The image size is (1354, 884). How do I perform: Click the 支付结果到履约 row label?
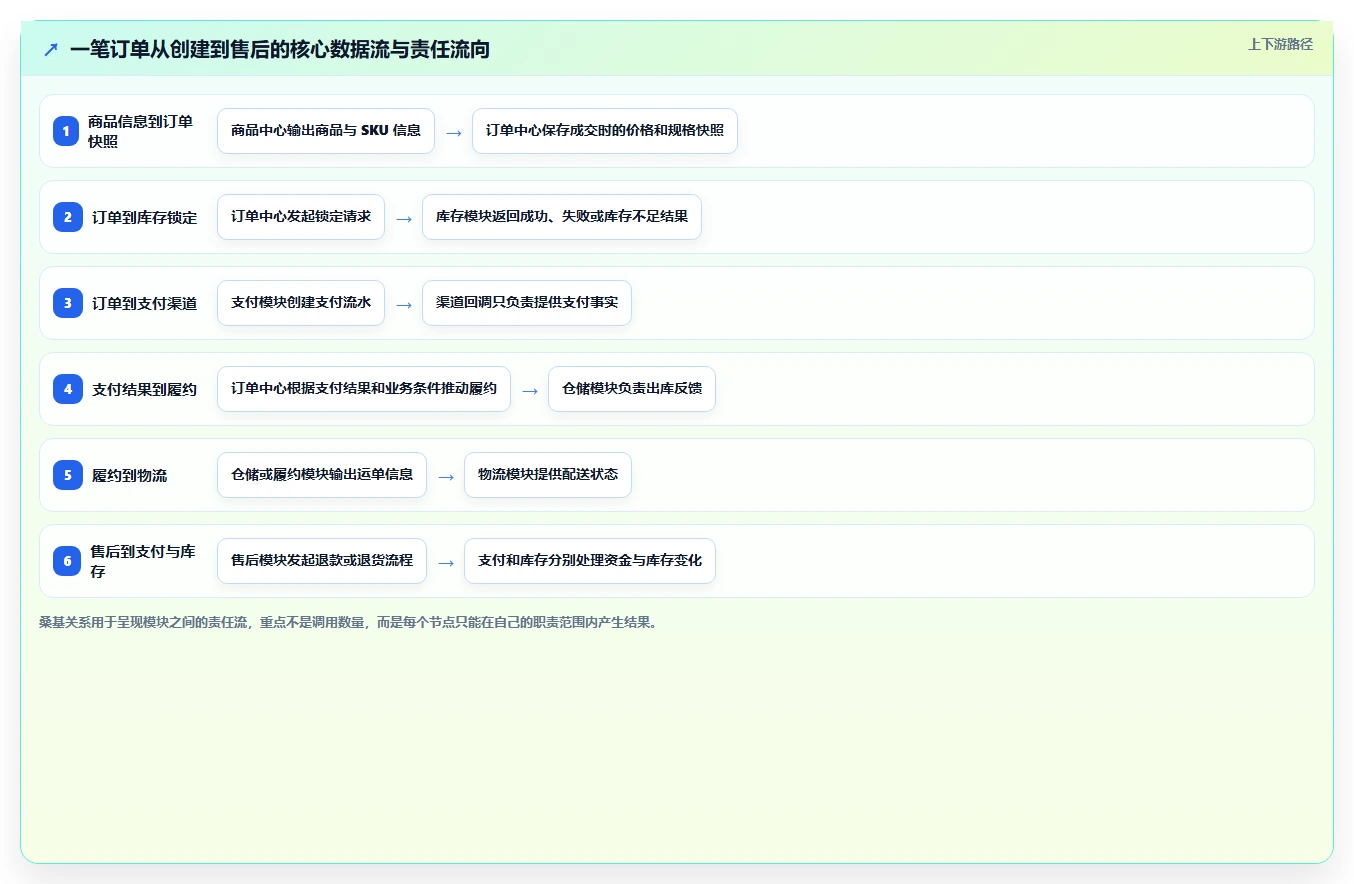(145, 389)
